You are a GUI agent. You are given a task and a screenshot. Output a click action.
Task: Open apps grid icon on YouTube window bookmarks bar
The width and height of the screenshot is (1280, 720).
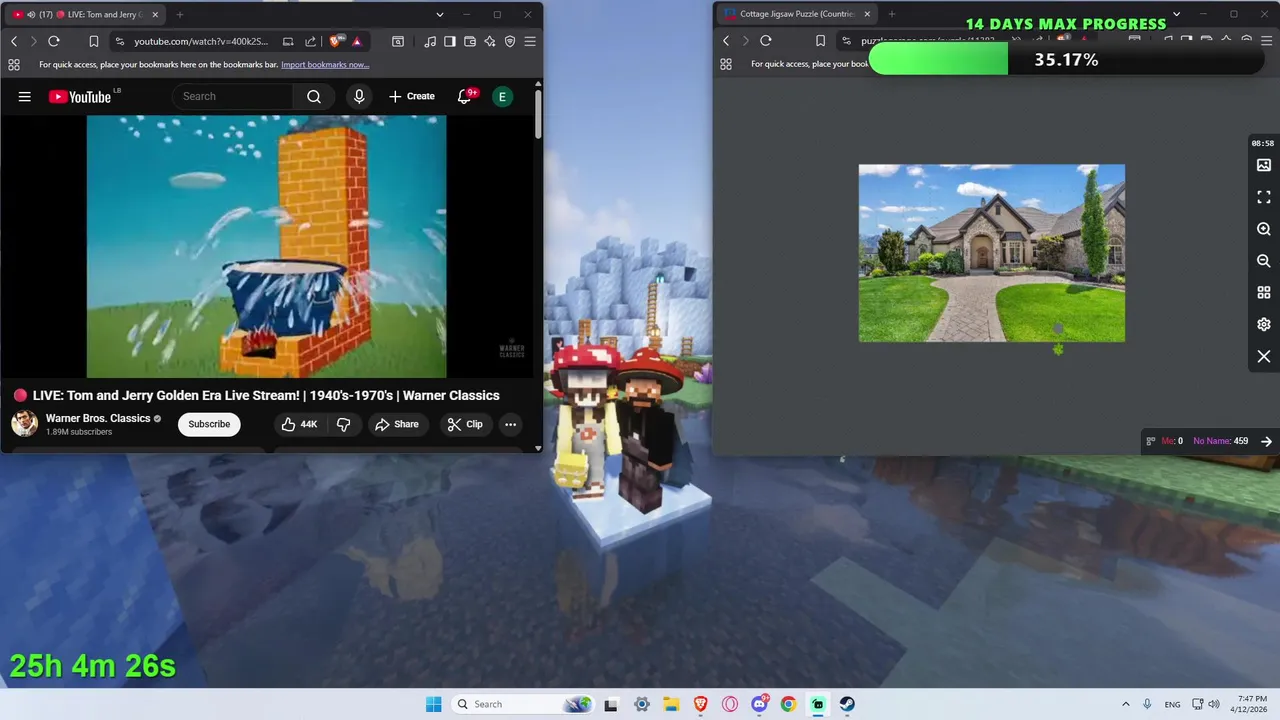14,64
